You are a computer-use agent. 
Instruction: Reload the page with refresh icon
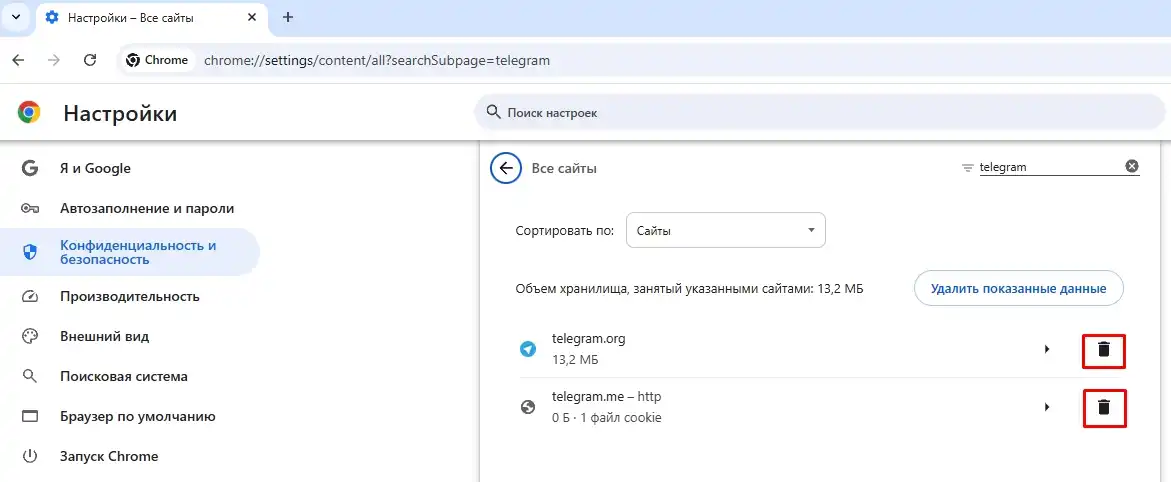pos(90,61)
